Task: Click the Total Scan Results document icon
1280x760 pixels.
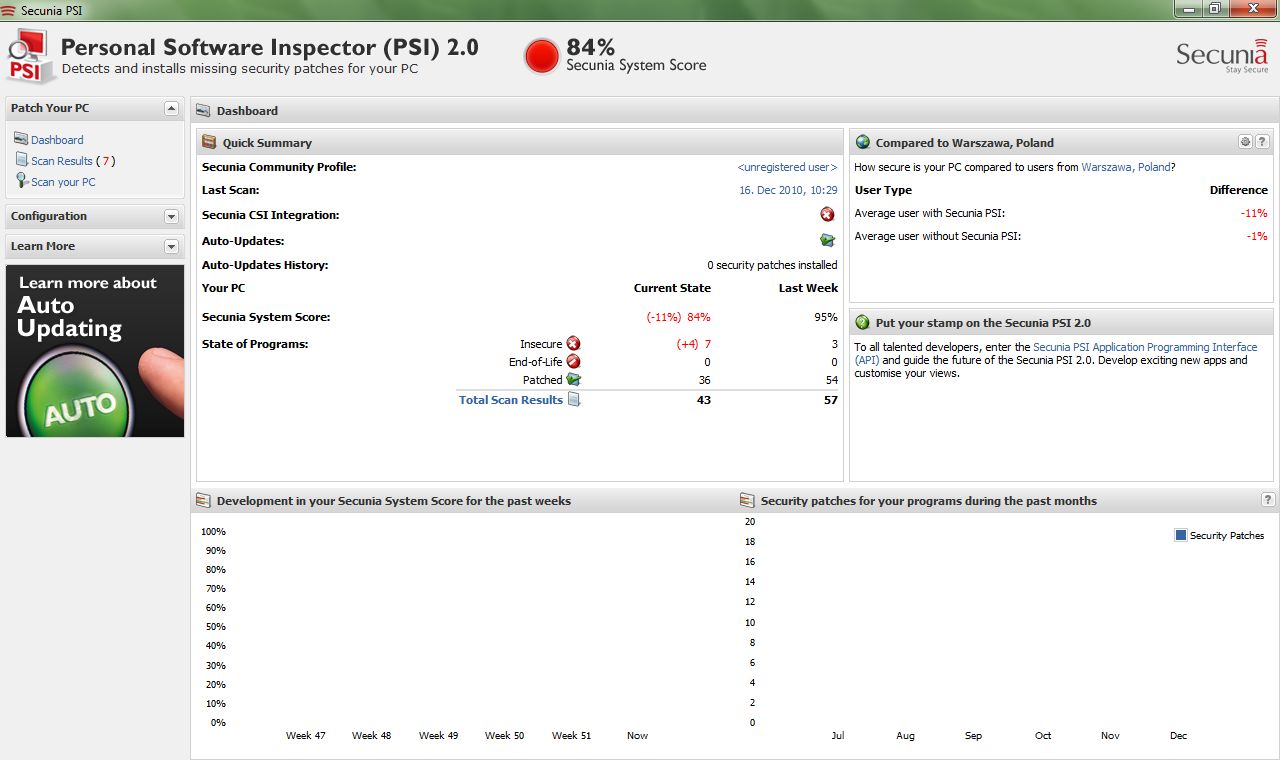Action: pos(574,399)
